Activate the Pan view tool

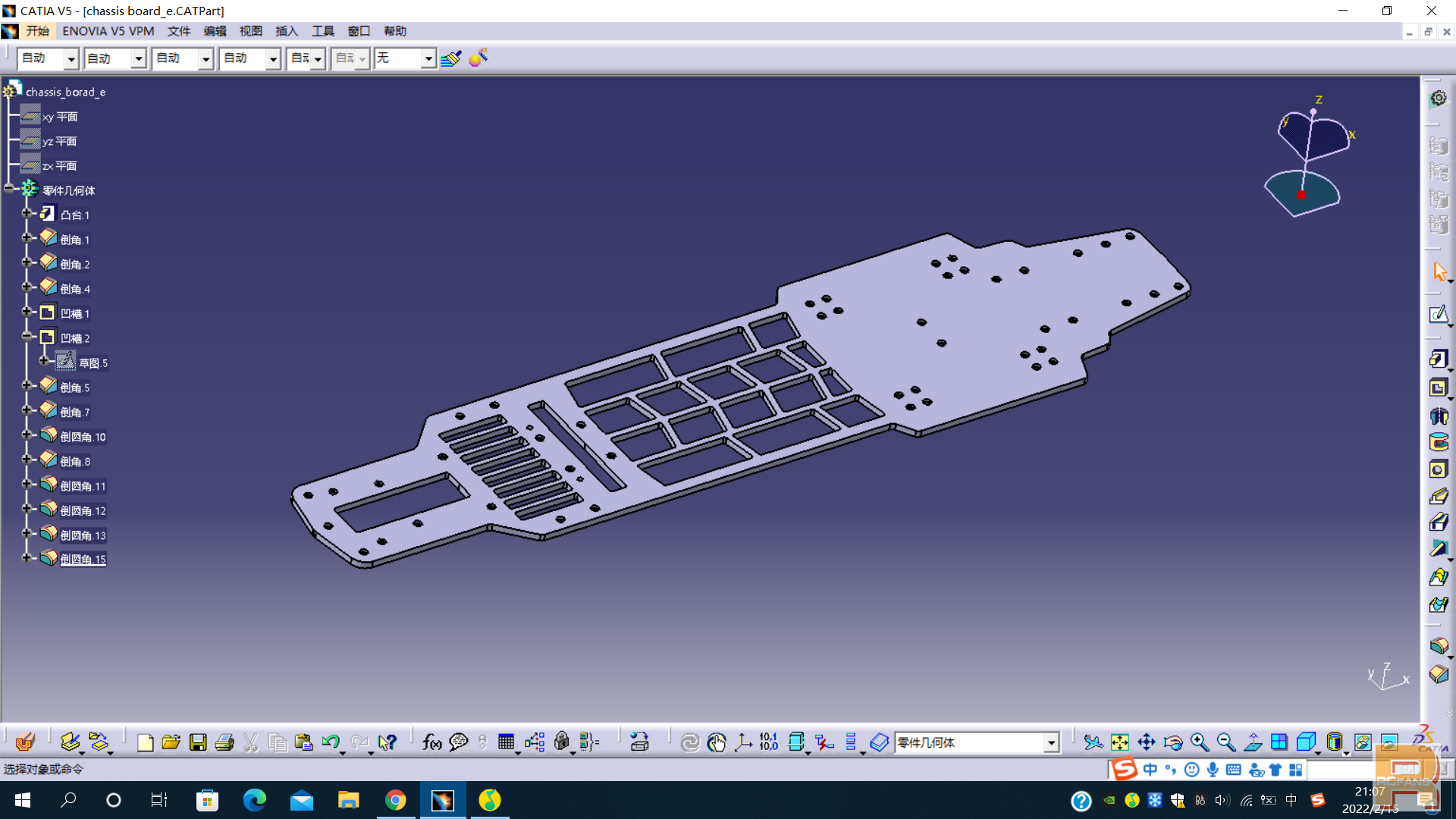pyautogui.click(x=1146, y=742)
